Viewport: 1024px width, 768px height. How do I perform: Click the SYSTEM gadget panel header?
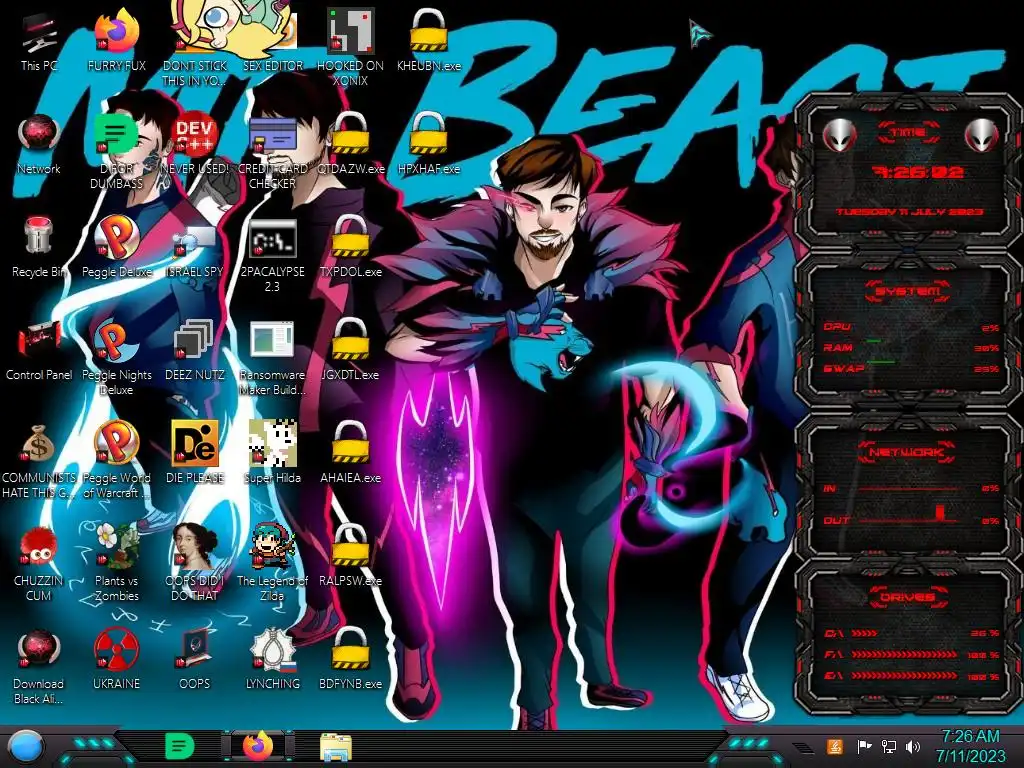pos(908,291)
